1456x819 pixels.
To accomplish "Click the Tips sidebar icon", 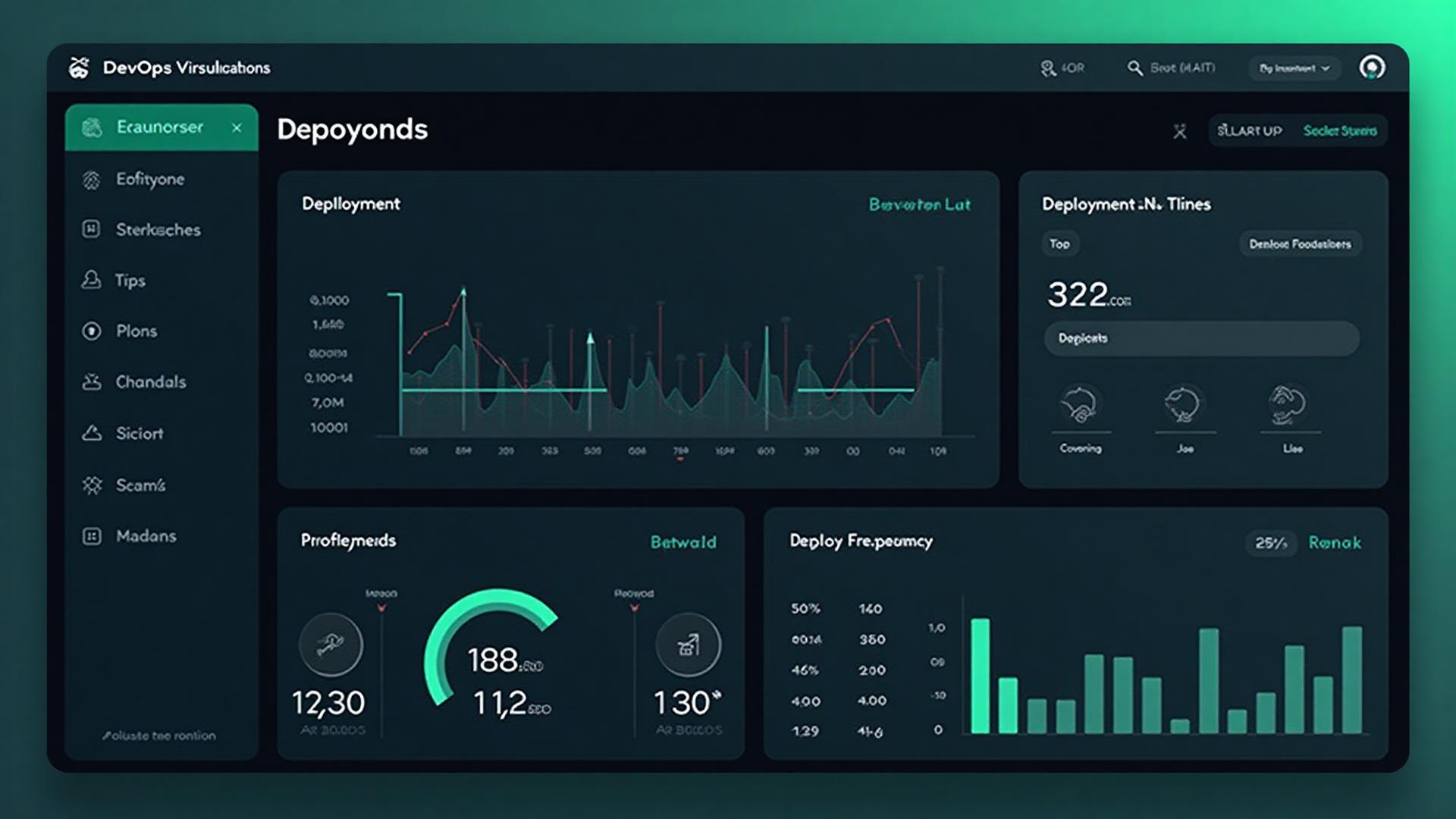I will [91, 280].
